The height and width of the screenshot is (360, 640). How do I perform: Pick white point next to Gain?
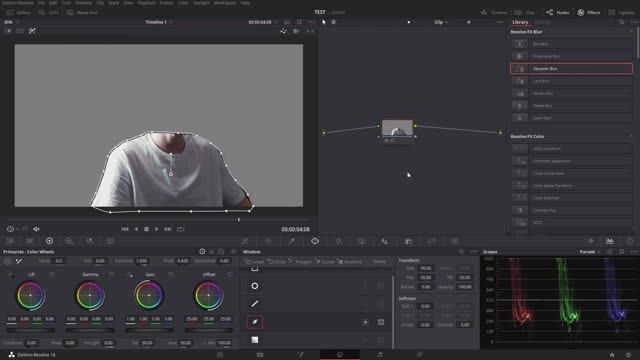129,275
